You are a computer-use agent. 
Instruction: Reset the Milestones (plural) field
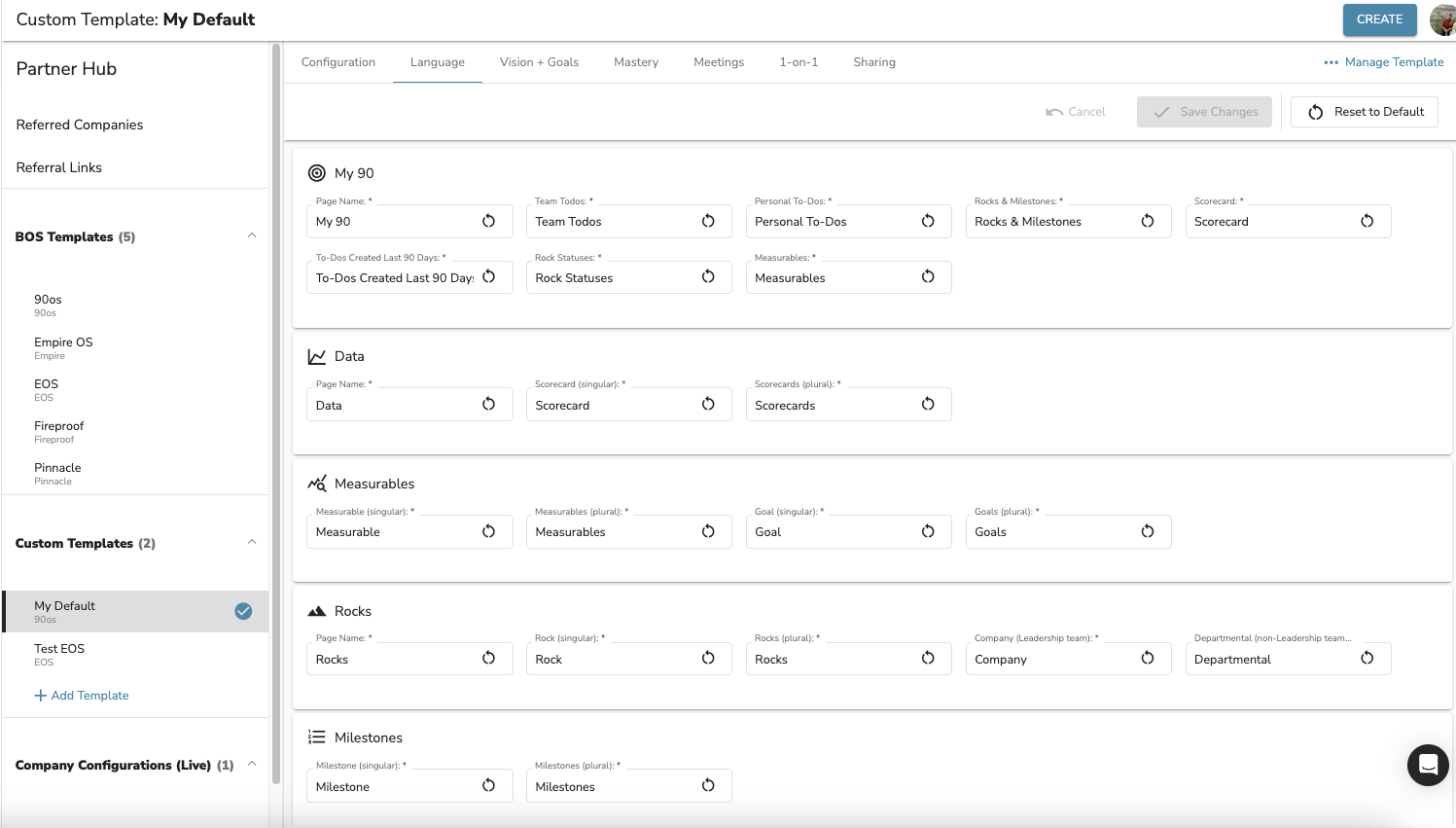(709, 786)
